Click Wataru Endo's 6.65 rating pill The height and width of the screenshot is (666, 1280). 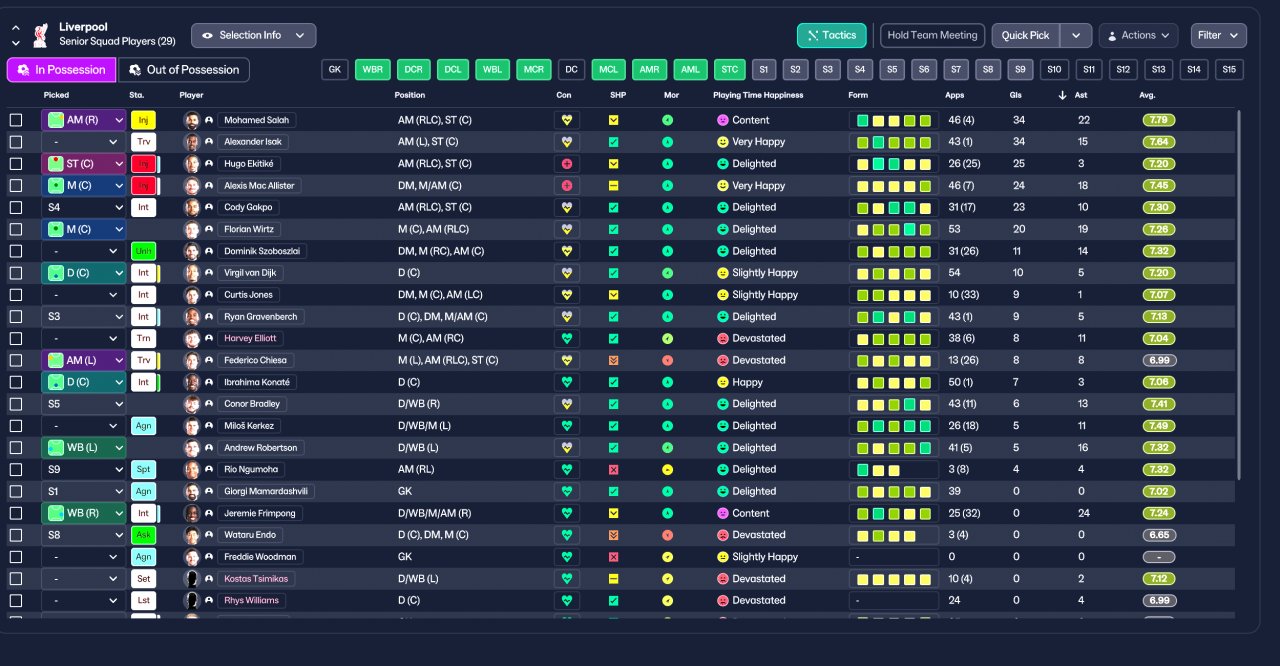tap(1159, 535)
